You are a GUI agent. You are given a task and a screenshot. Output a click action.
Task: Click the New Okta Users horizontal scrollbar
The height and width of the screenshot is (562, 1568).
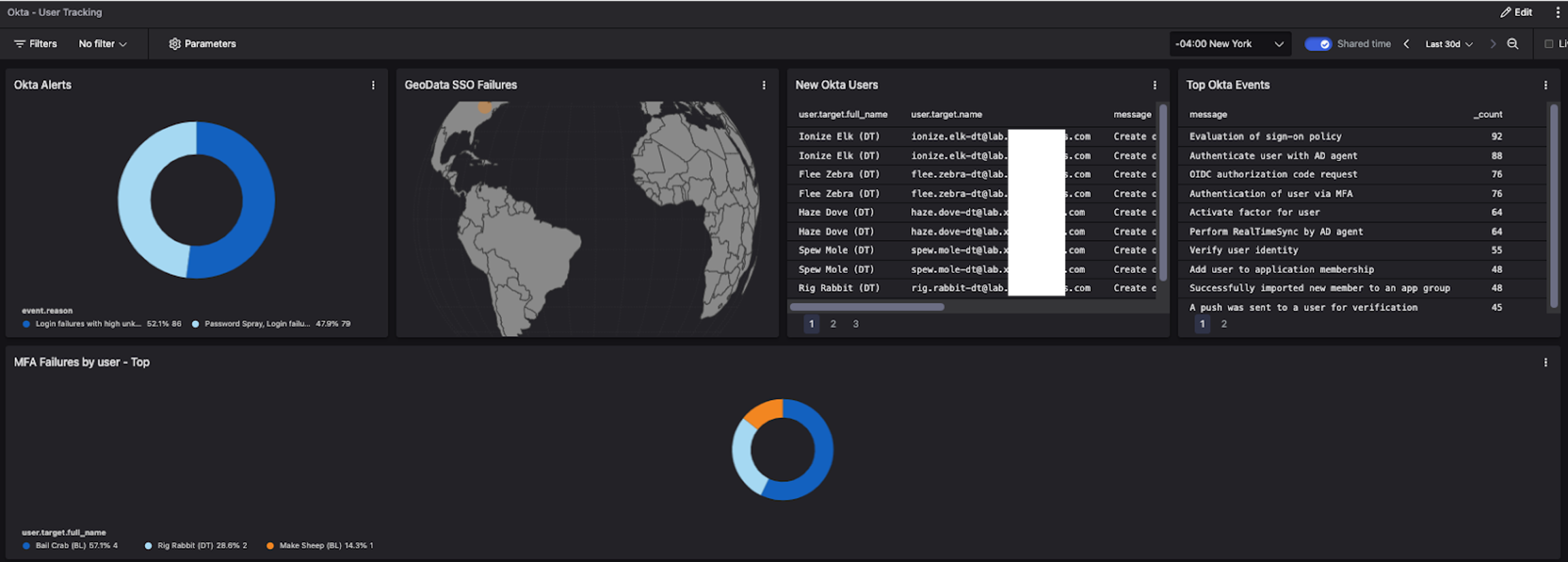pyautogui.click(x=867, y=307)
